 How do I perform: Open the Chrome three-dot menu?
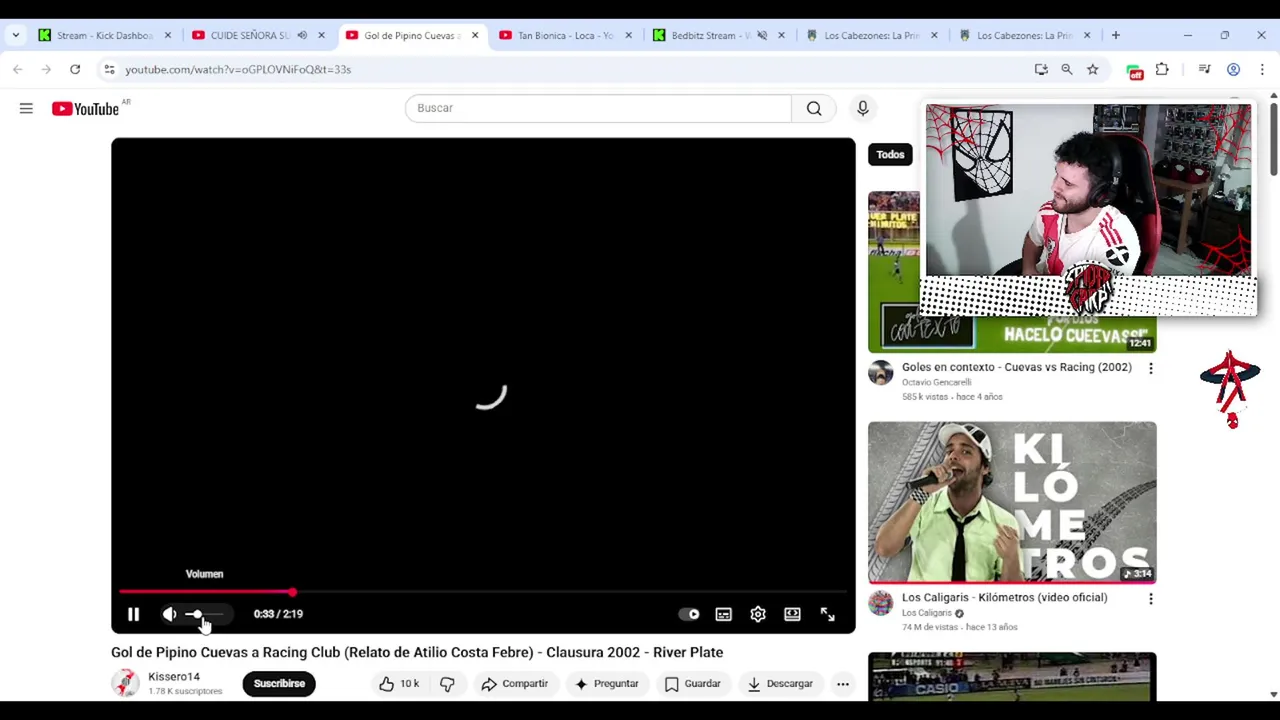(x=1262, y=69)
